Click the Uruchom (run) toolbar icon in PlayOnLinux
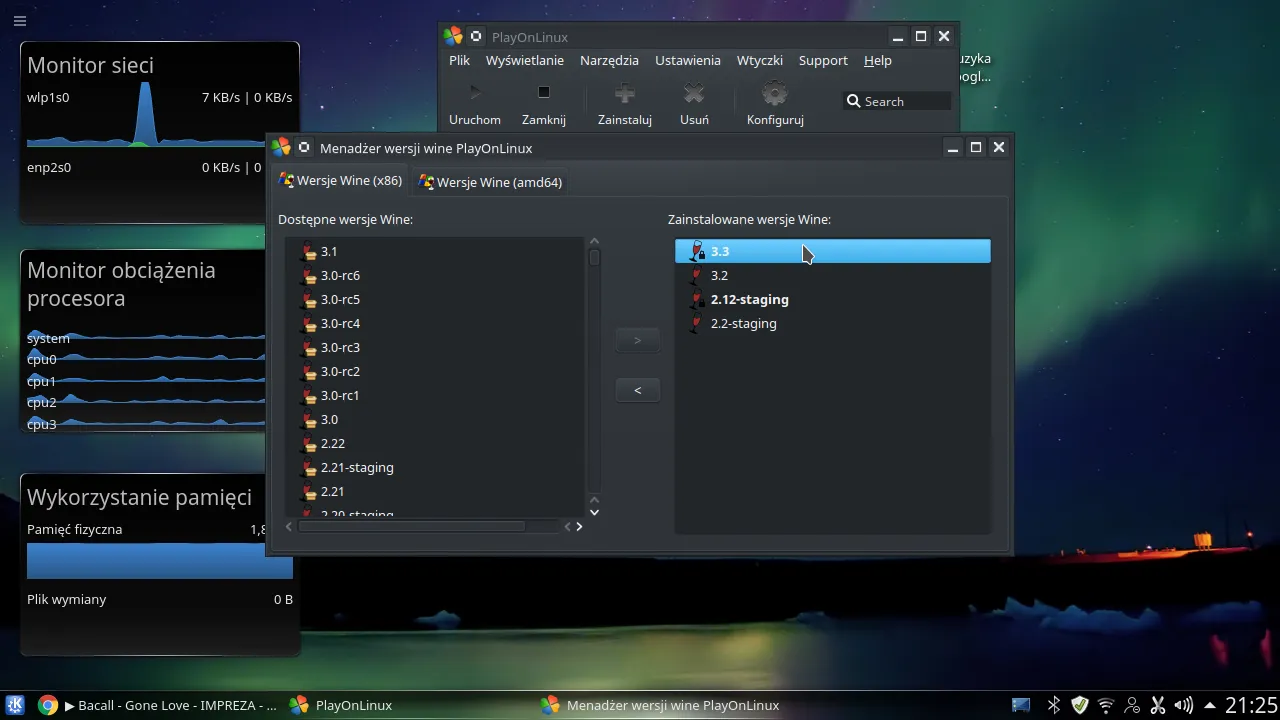Image resolution: width=1280 pixels, height=720 pixels. pyautogui.click(x=475, y=93)
